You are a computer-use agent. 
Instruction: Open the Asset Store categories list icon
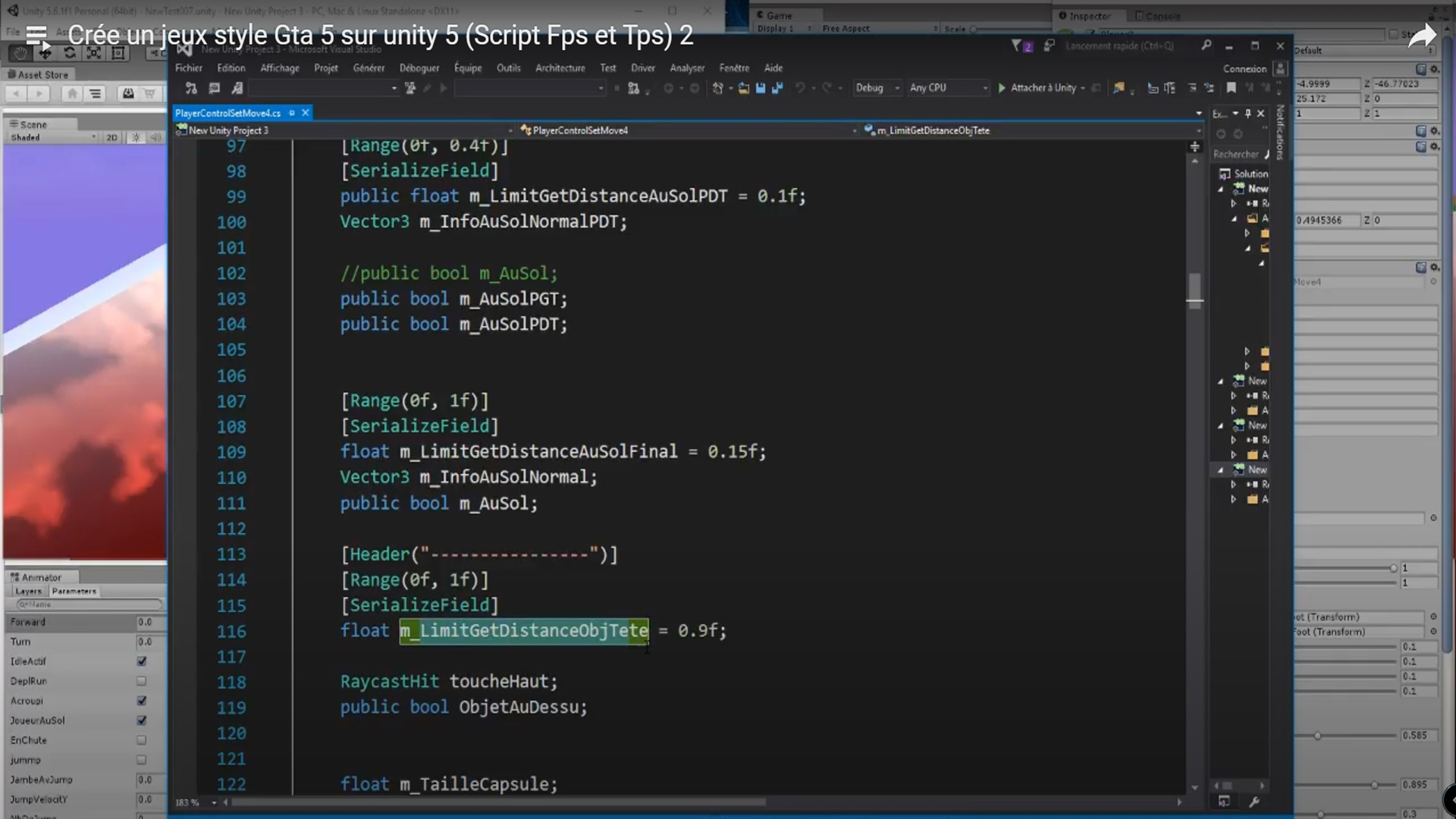(x=95, y=93)
